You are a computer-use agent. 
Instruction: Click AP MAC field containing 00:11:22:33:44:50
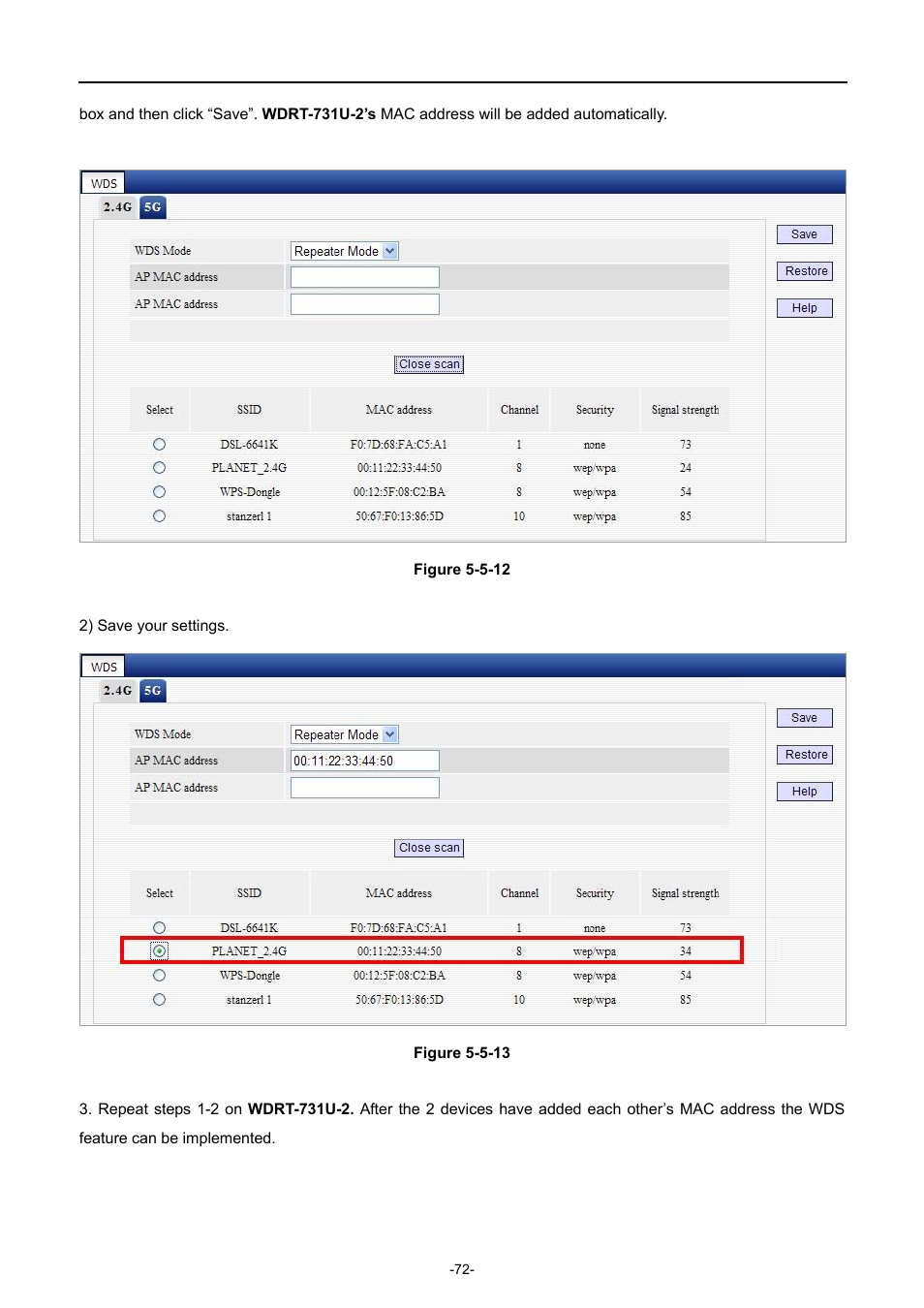365,761
